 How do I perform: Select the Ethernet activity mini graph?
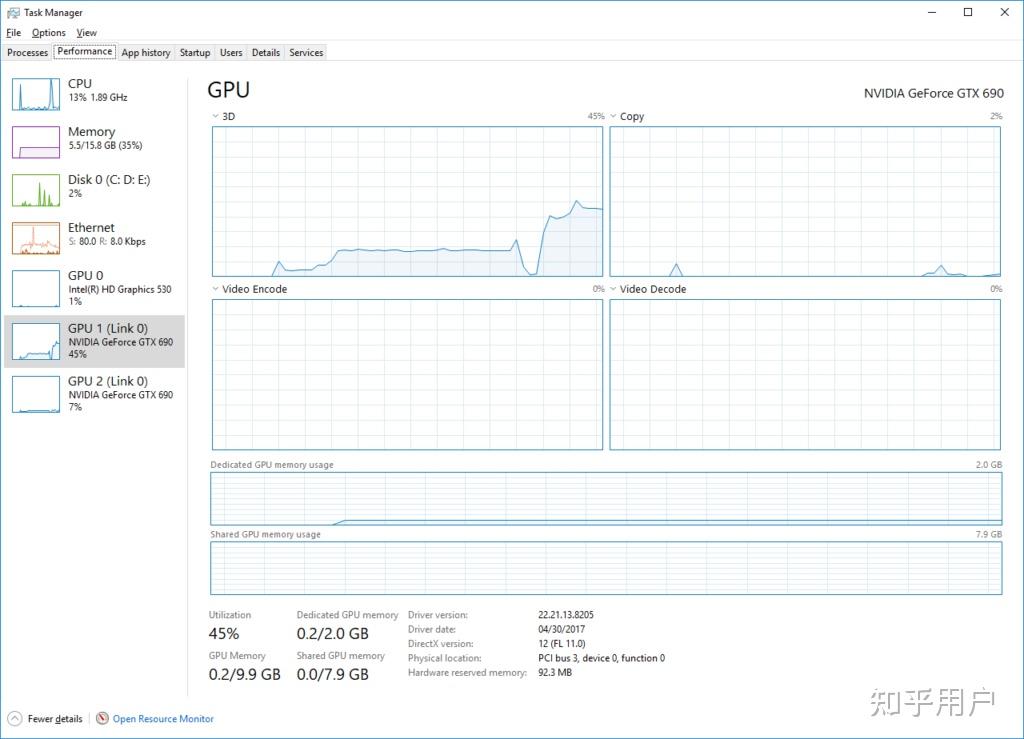pyautogui.click(x=36, y=237)
